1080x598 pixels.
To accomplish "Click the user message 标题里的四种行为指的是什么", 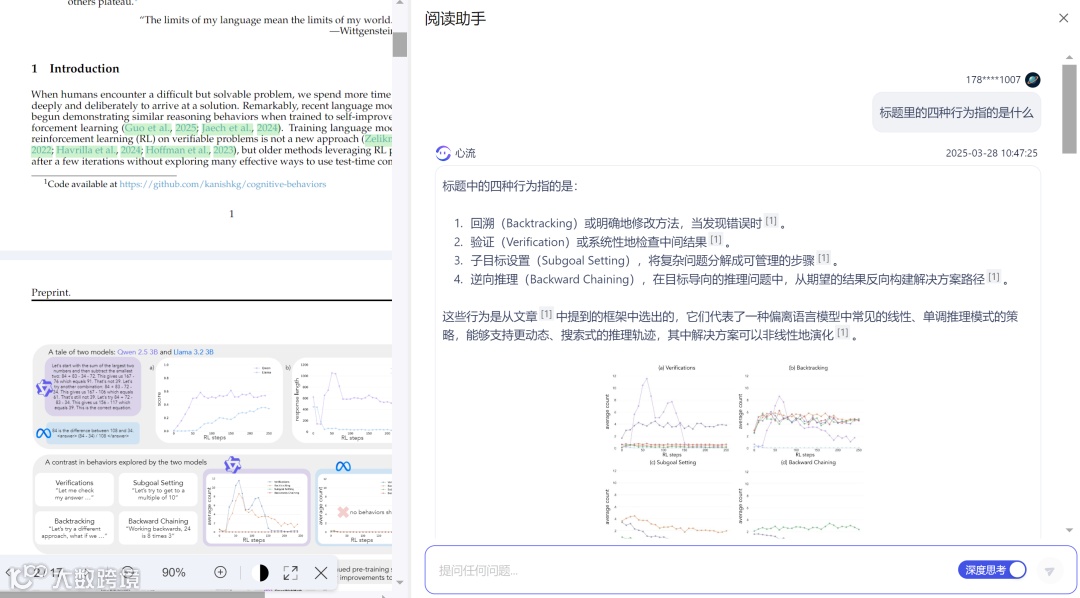I will point(956,113).
